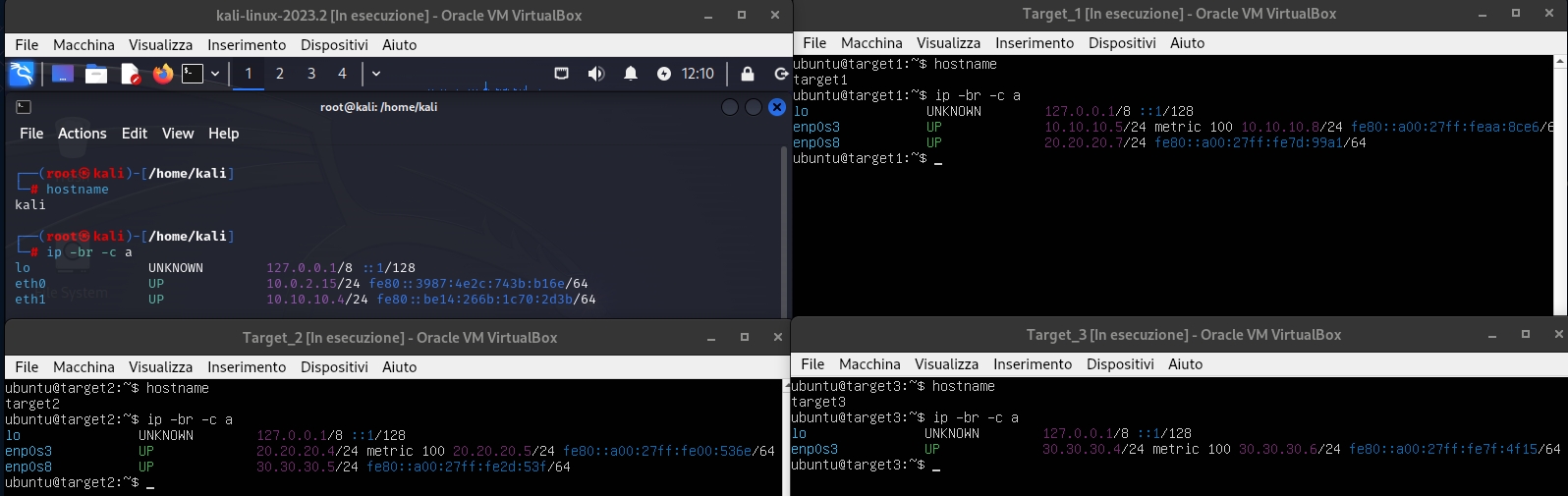This screenshot has height=496, width=1568.
Task: Launch the text editor from Kali panel
Action: pos(130,74)
